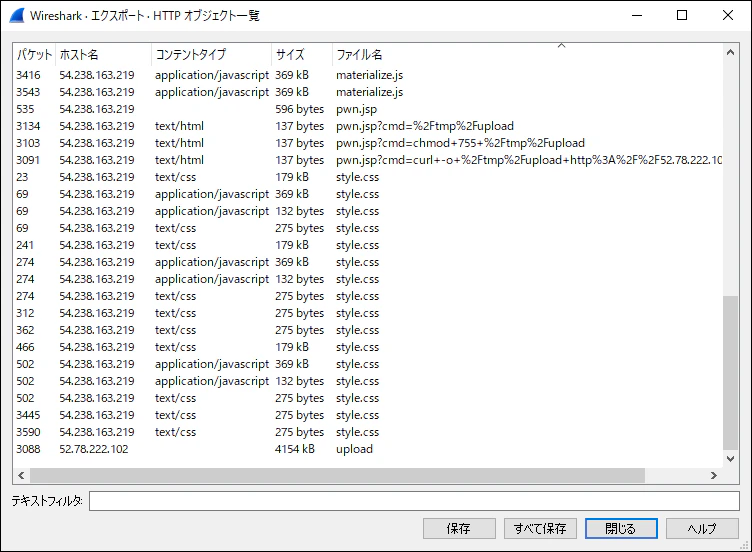Click packet number 3103 cell
The image size is (752, 552).
point(28,143)
